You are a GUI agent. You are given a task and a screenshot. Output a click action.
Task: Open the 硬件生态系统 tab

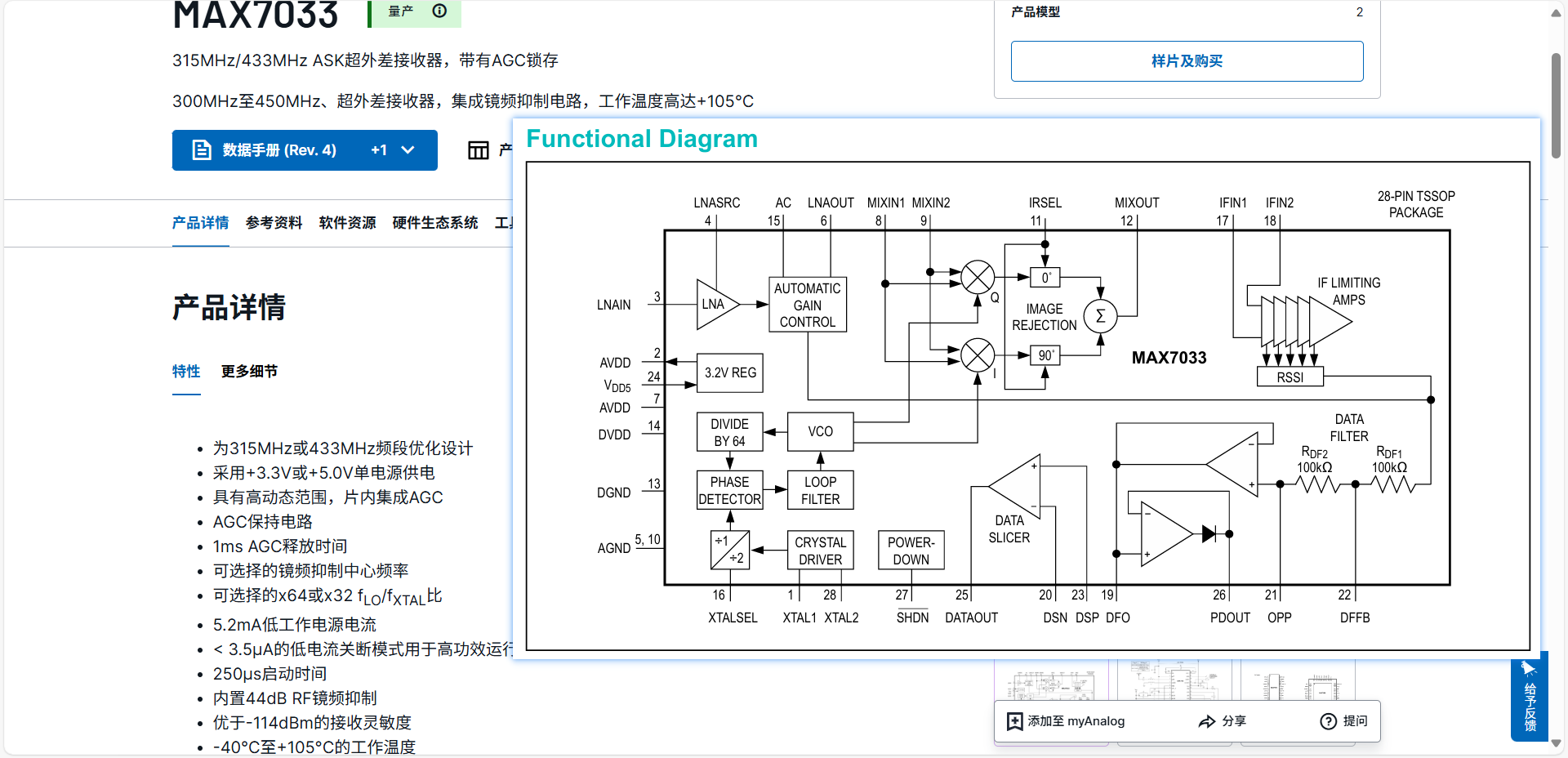[x=435, y=223]
